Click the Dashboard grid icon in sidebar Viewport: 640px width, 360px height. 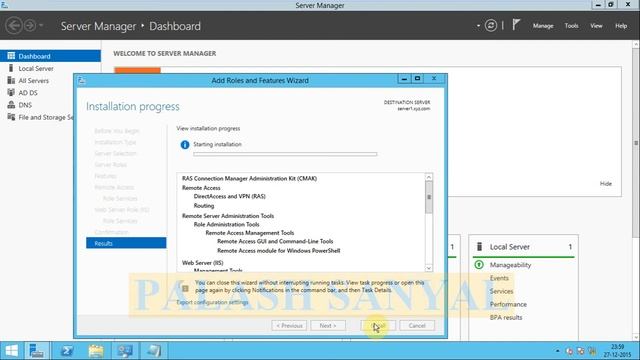11,56
